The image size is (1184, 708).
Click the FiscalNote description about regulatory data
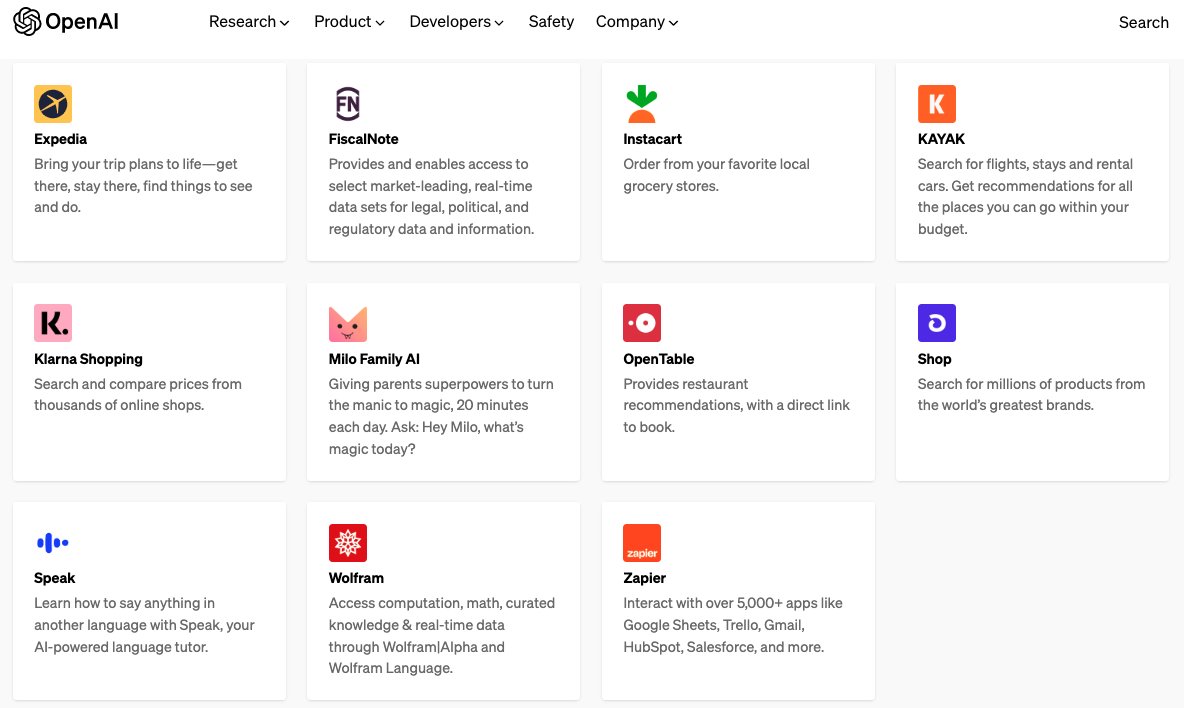[x=431, y=196]
